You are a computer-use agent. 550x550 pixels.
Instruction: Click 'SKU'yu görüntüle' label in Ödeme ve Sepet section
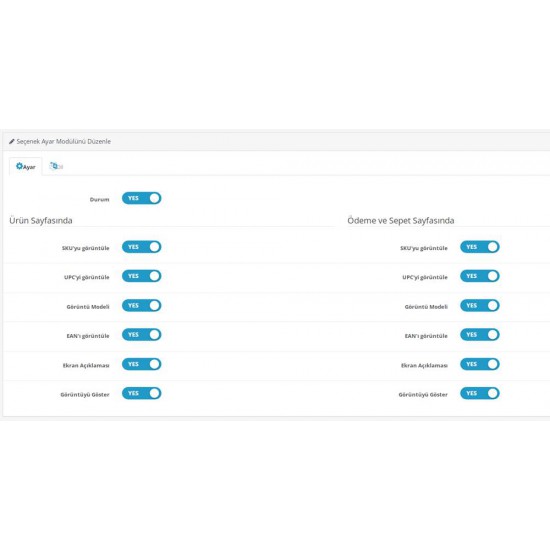click(424, 248)
